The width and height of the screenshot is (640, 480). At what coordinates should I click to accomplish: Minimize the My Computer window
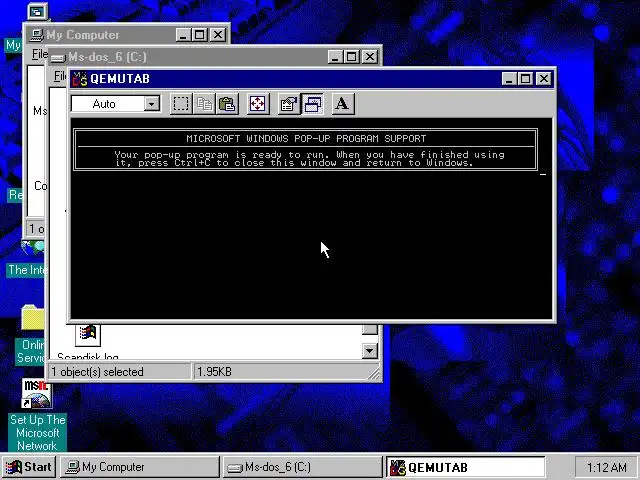(x=183, y=35)
